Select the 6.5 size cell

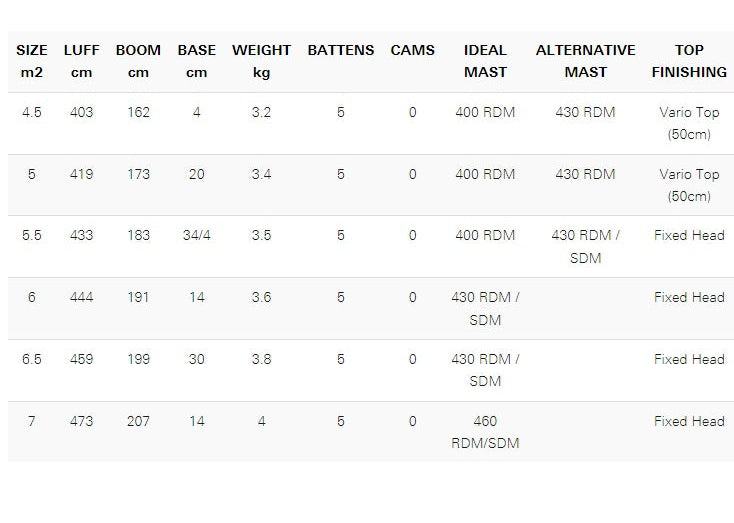(x=32, y=359)
